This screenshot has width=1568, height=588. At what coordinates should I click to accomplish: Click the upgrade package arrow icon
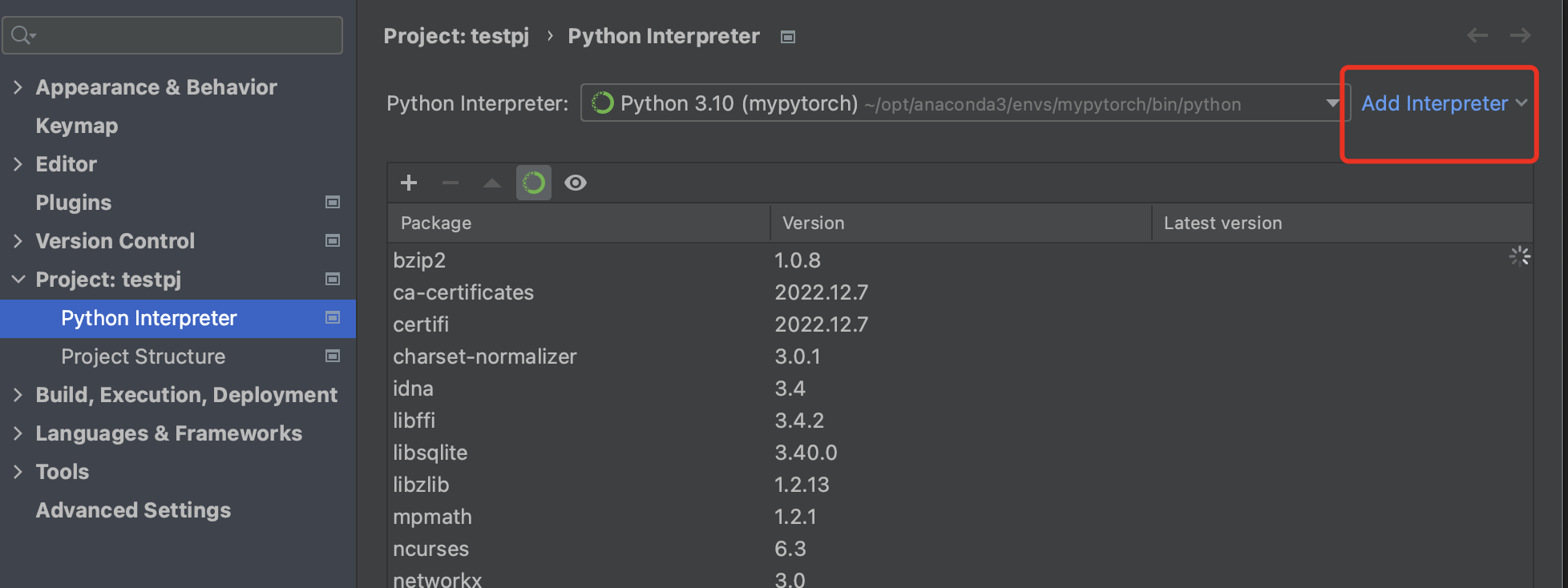click(x=492, y=183)
